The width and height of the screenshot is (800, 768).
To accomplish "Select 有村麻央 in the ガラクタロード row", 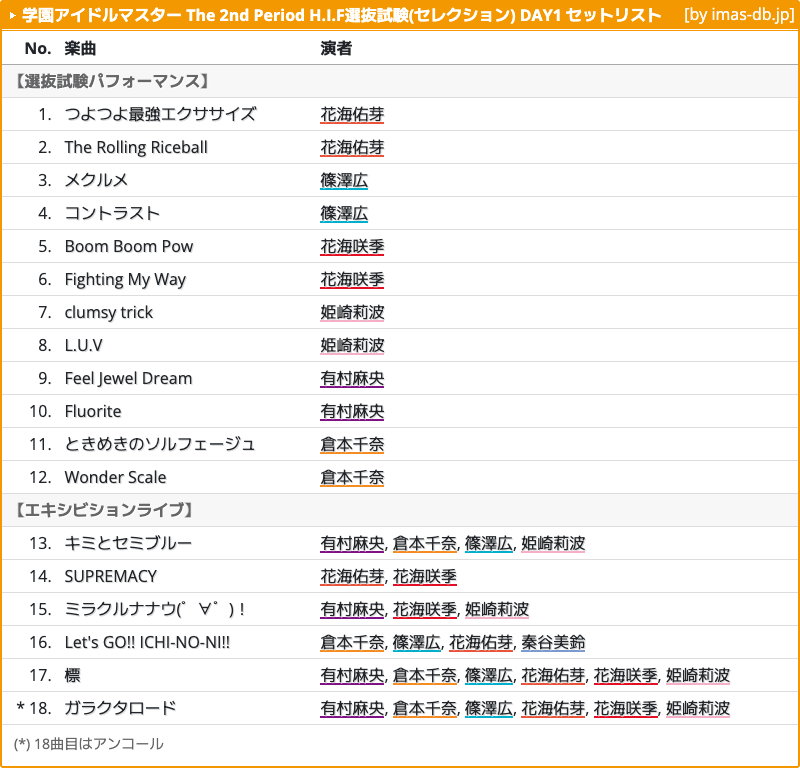I will 352,708.
